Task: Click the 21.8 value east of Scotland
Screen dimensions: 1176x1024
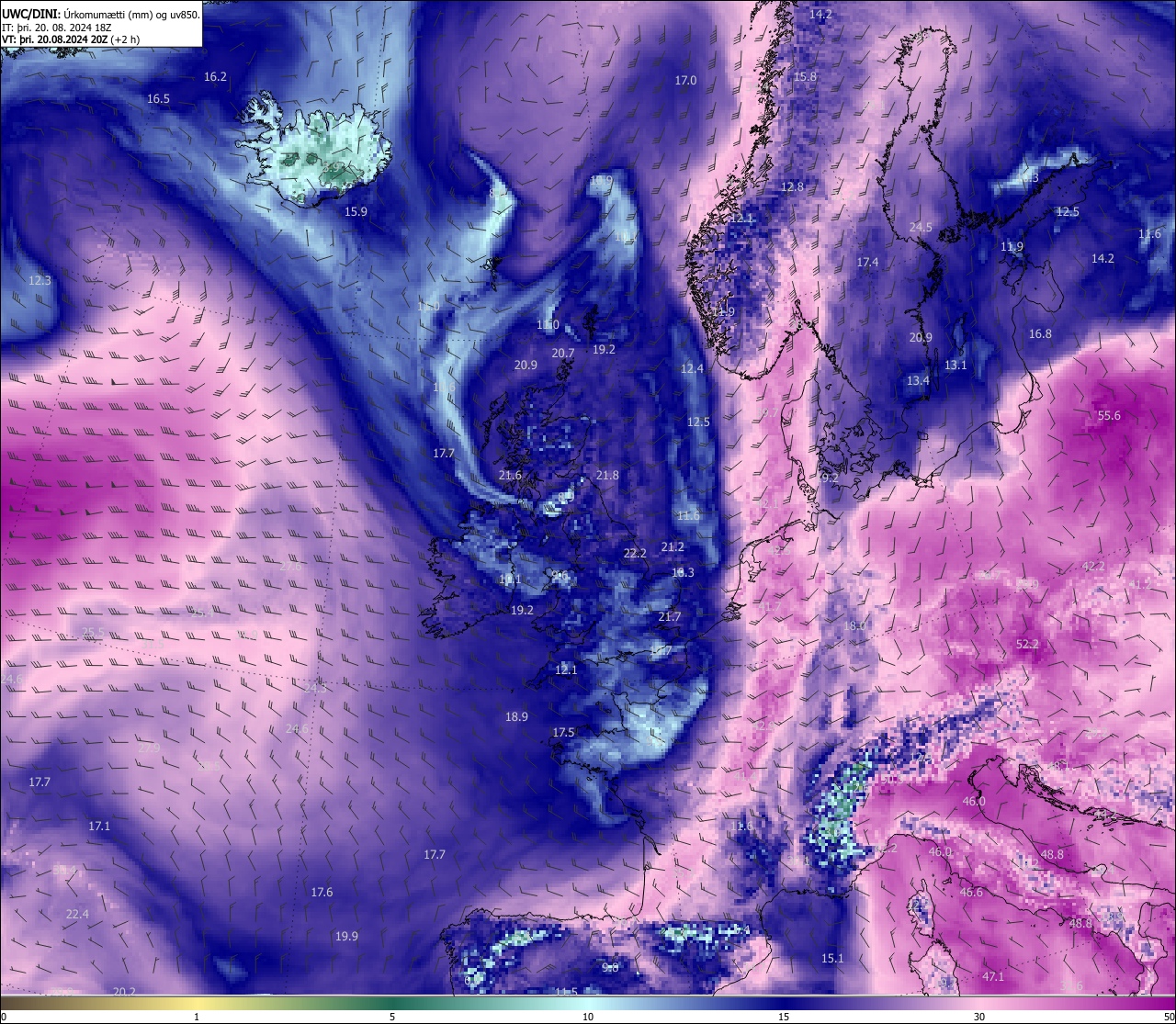Action: point(607,476)
